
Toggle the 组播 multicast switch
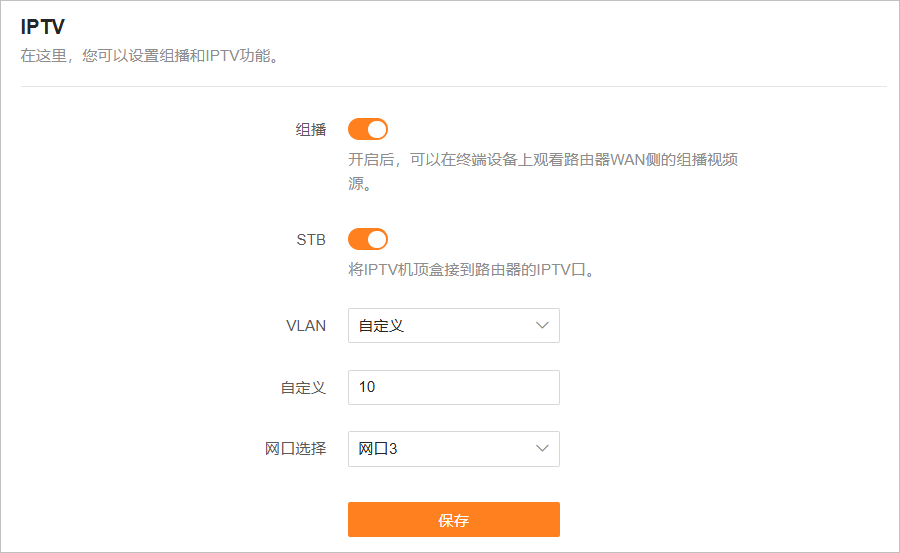click(x=367, y=129)
